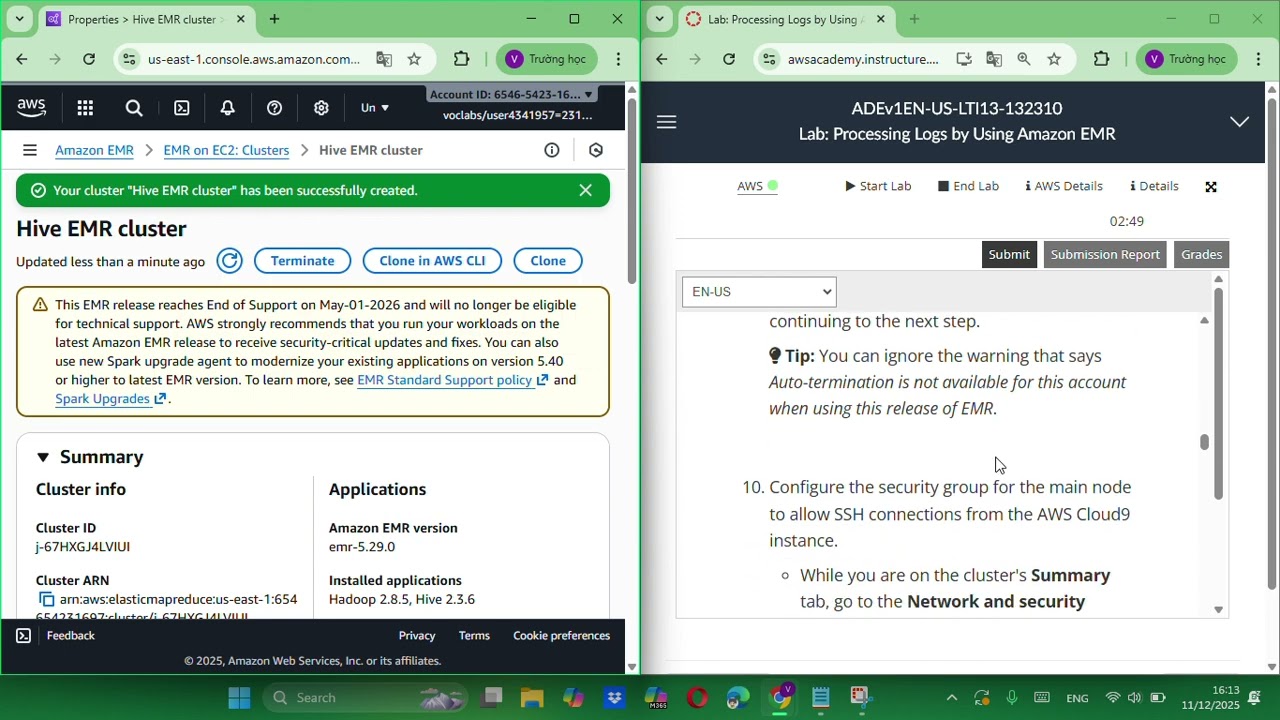The image size is (1280, 720).
Task: Open extensions in AWS browser window
Action: click(x=461, y=59)
